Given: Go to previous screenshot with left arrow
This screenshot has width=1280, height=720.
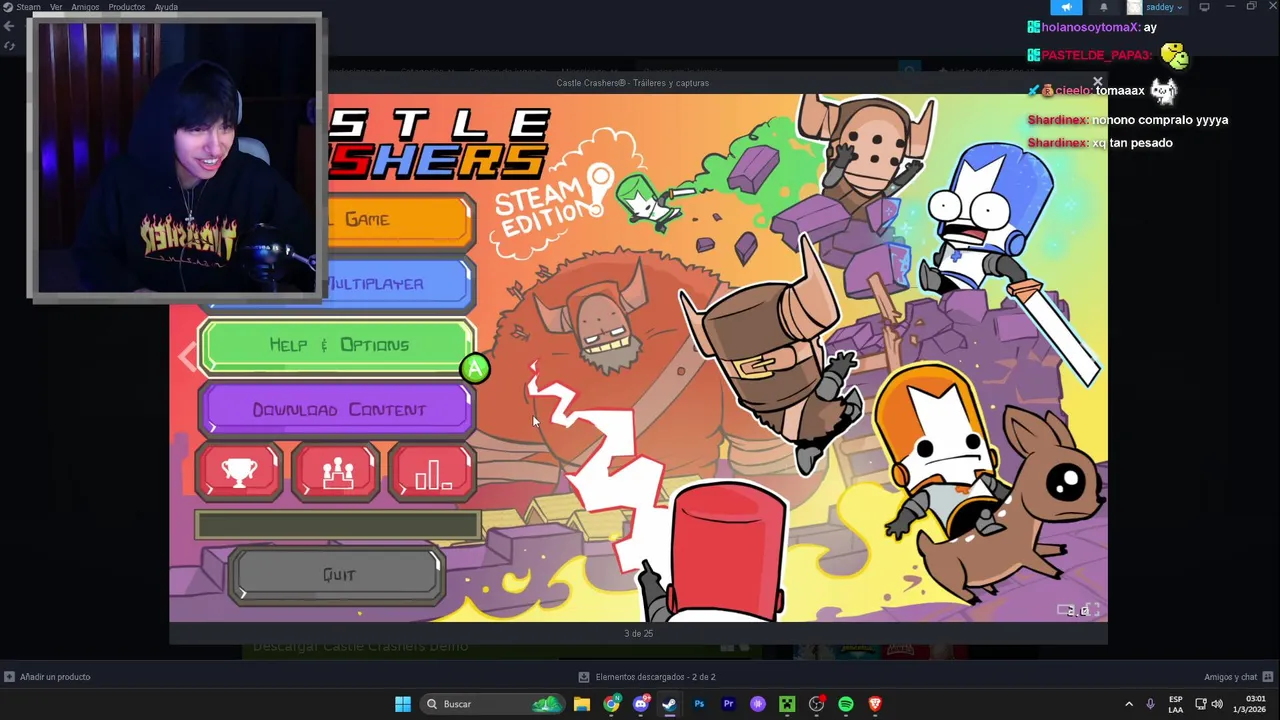Looking at the screenshot, I should pos(187,357).
